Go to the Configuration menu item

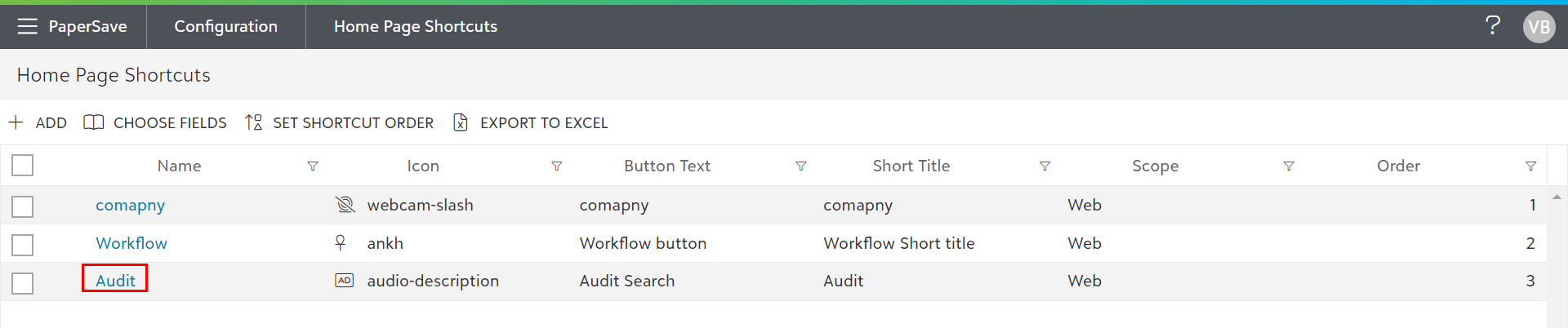tap(225, 26)
